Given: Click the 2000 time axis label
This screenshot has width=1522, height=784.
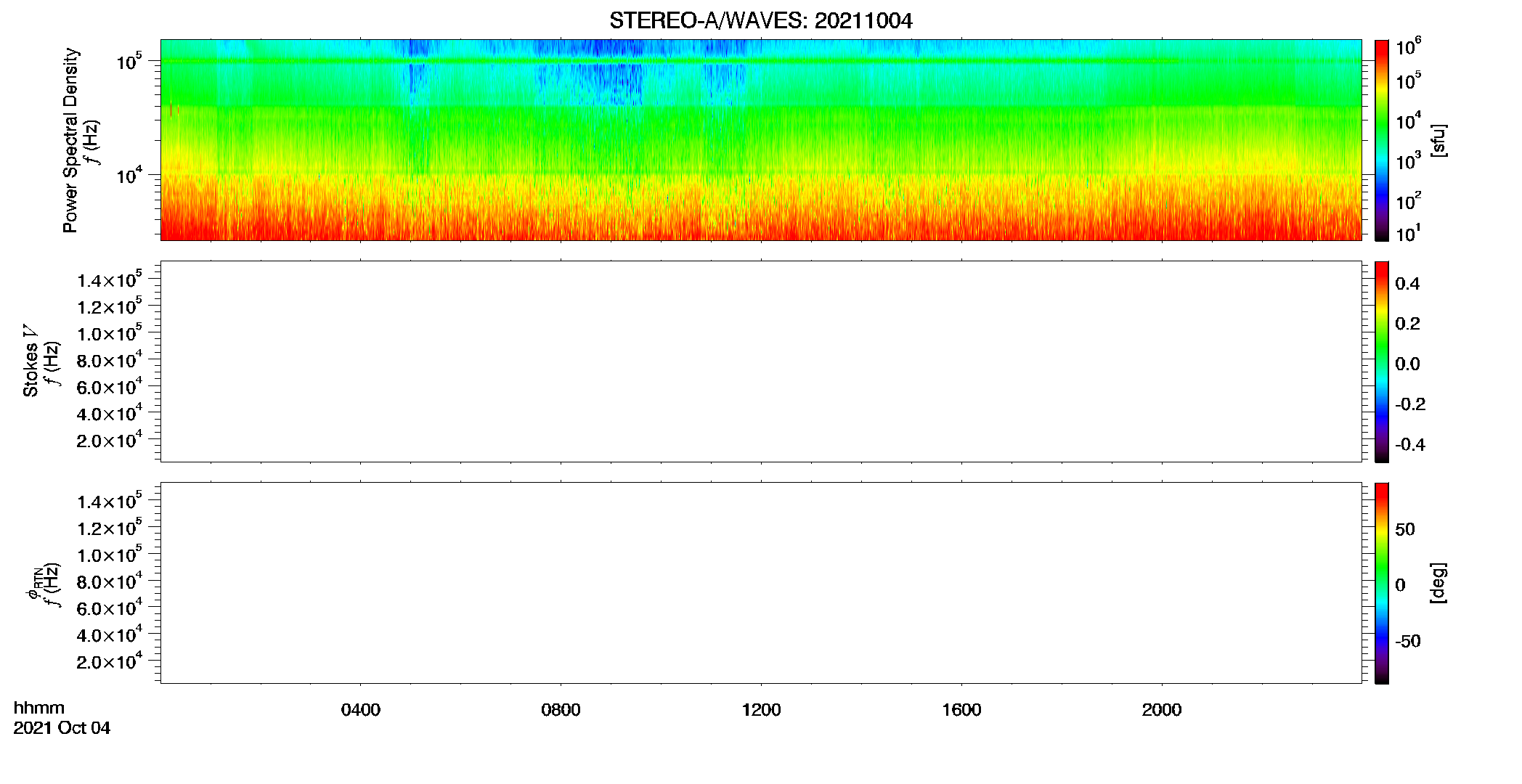Looking at the screenshot, I should (x=1162, y=710).
